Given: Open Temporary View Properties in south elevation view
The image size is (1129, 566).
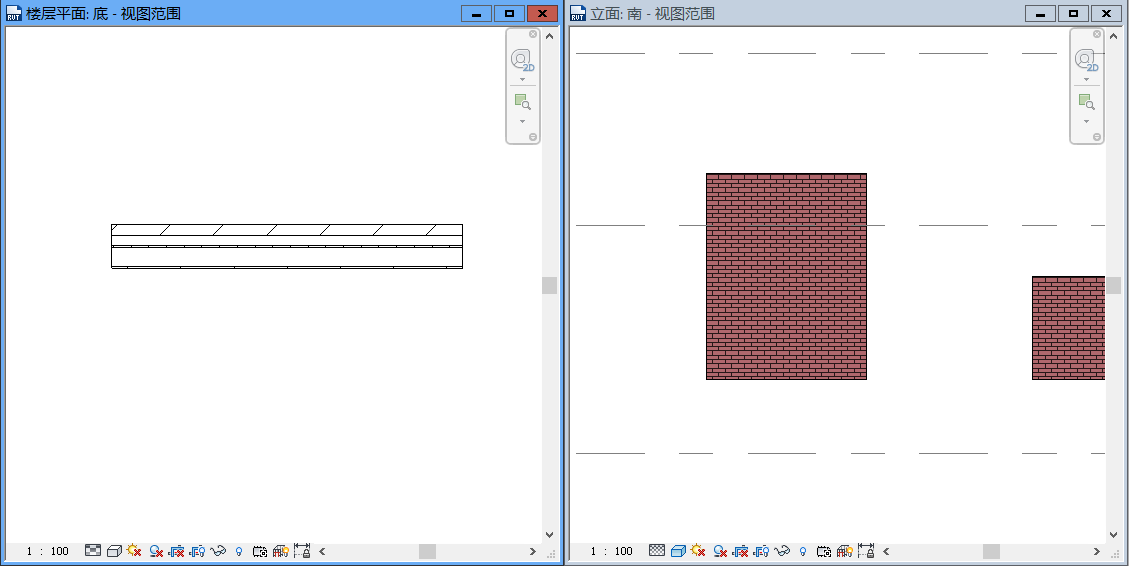Looking at the screenshot, I should point(824,552).
